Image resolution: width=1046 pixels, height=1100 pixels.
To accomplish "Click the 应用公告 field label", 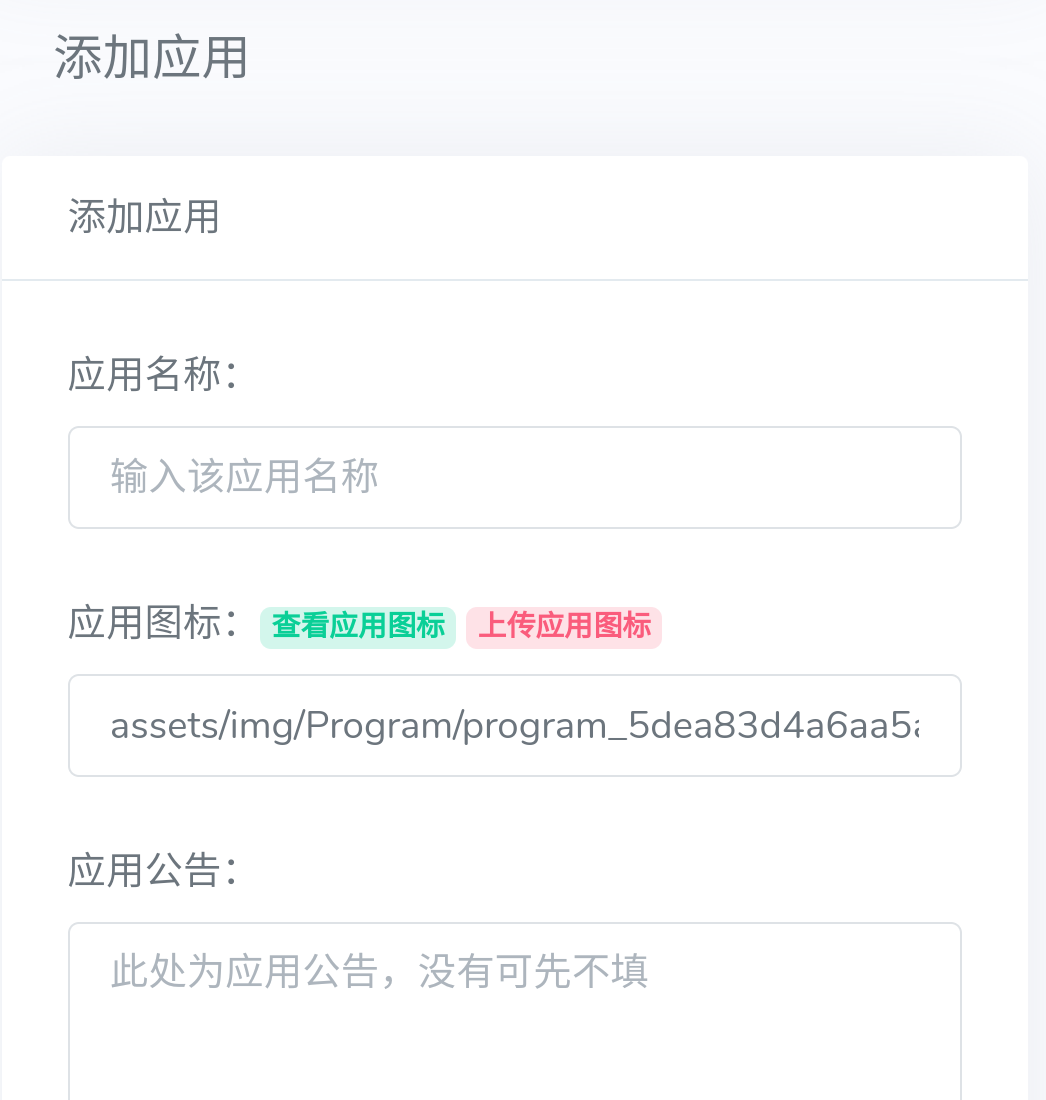I will coord(152,871).
